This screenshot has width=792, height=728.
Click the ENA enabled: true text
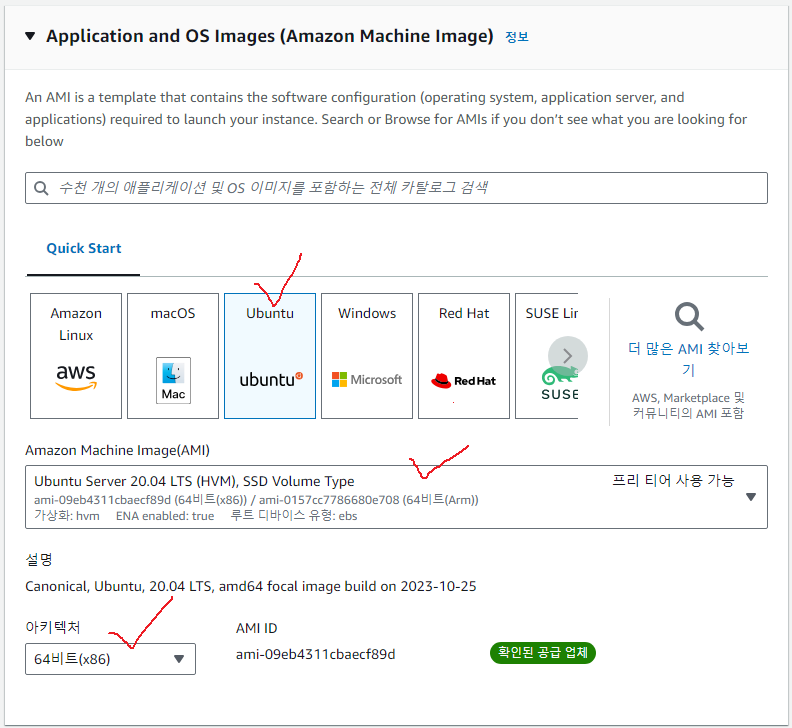pos(165,516)
